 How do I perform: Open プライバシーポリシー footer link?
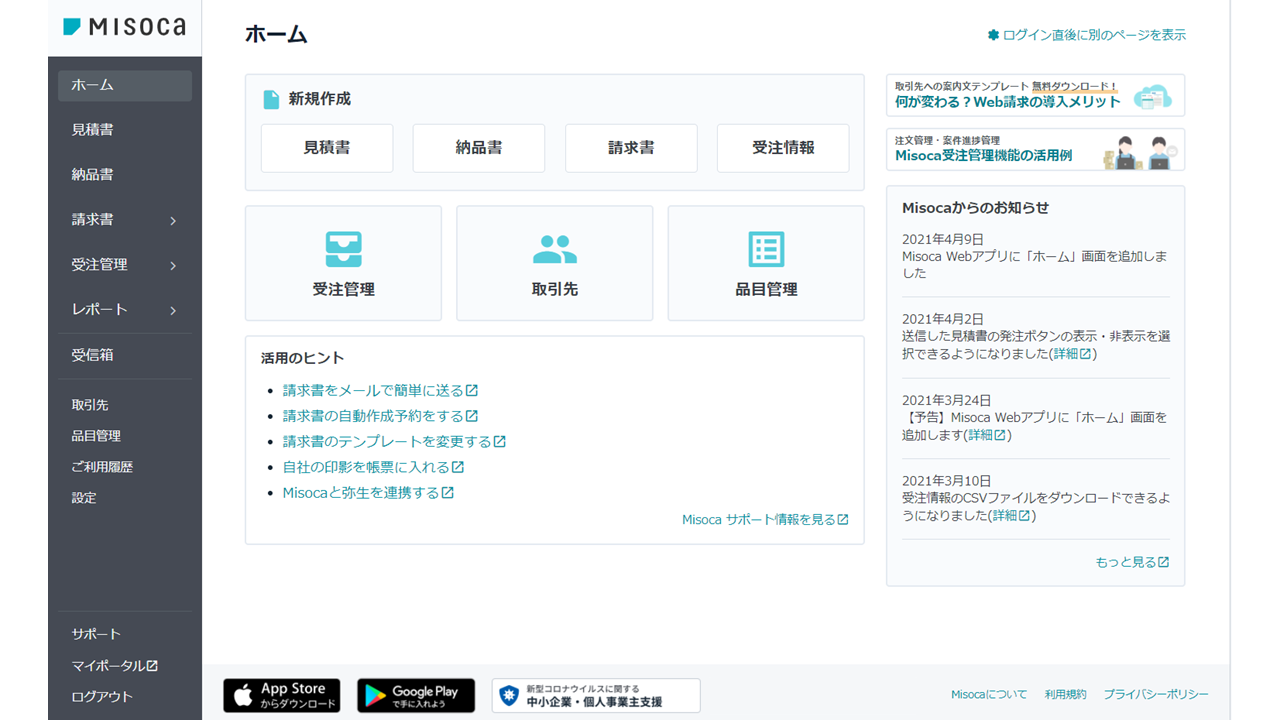coord(1156,694)
